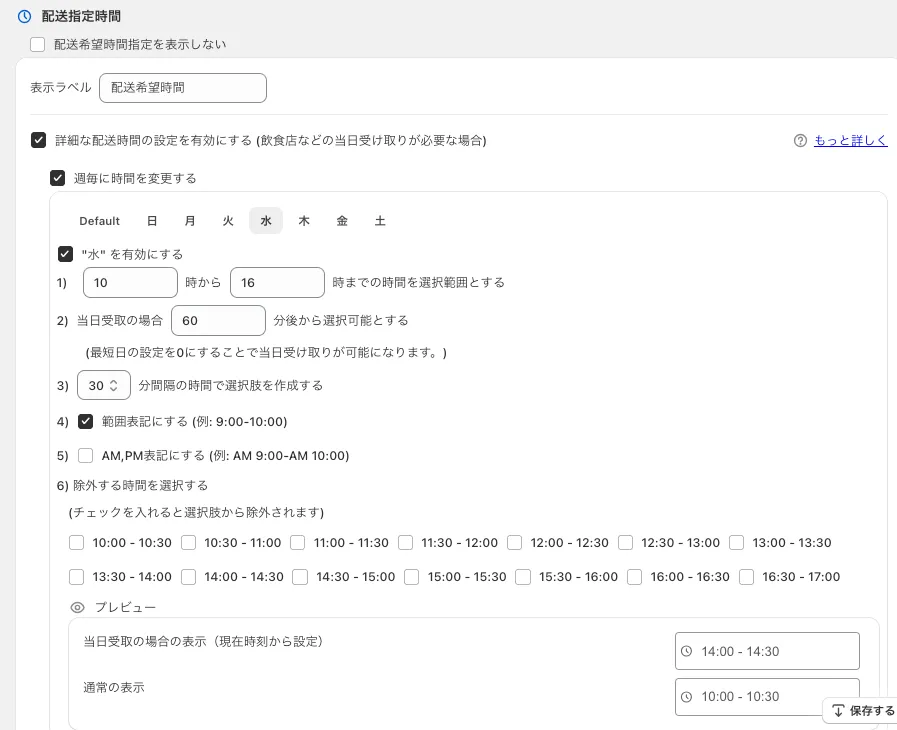Open the 当日受取 preview time selector
This screenshot has width=897, height=730.
(x=767, y=652)
